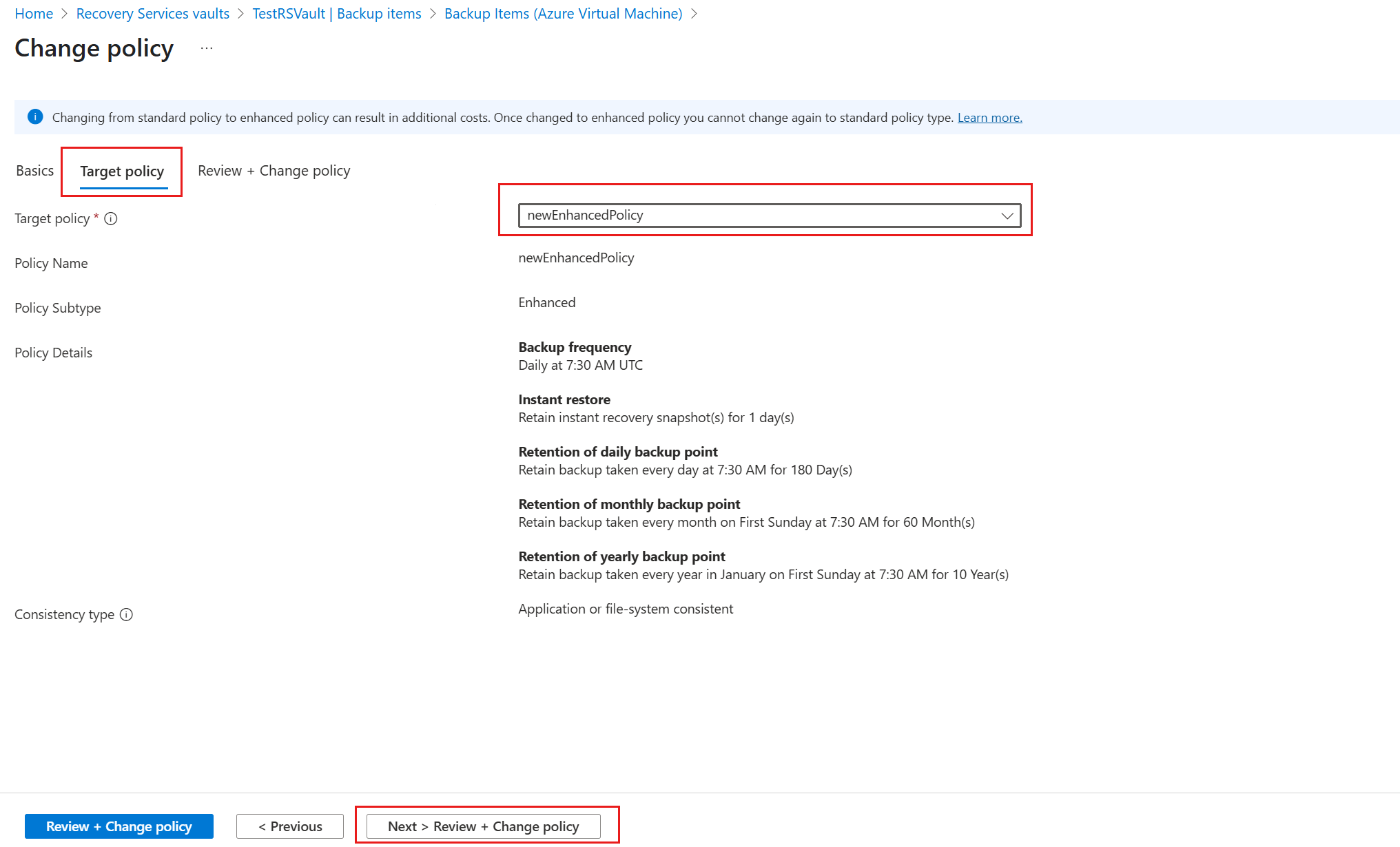
Task: Click the Retention of monthly backup point heading
Action: [629, 504]
